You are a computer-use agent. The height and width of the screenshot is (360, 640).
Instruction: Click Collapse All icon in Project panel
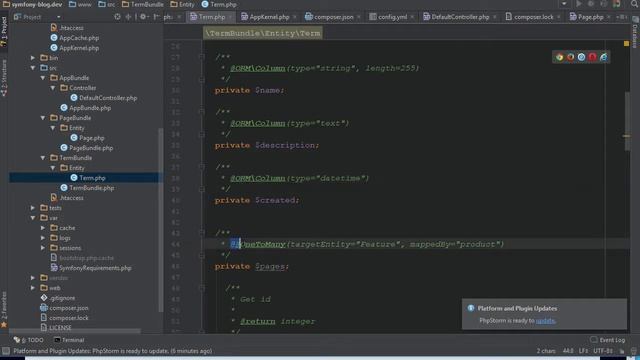128,17
